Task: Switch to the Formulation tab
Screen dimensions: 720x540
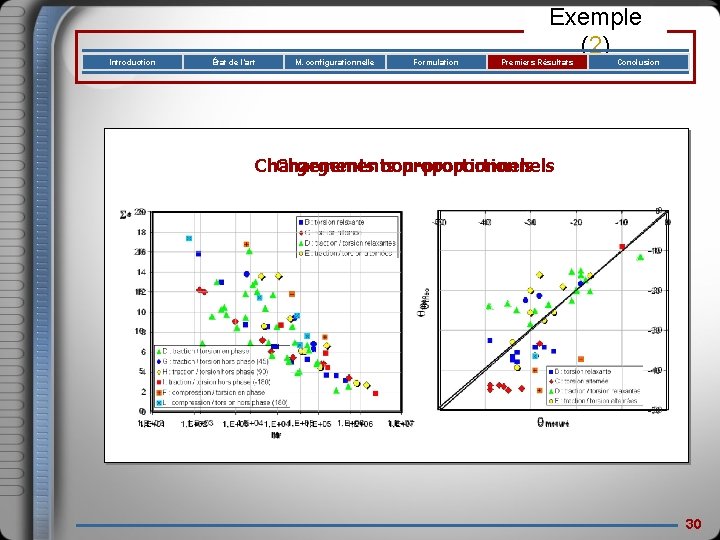Action: coord(436,62)
